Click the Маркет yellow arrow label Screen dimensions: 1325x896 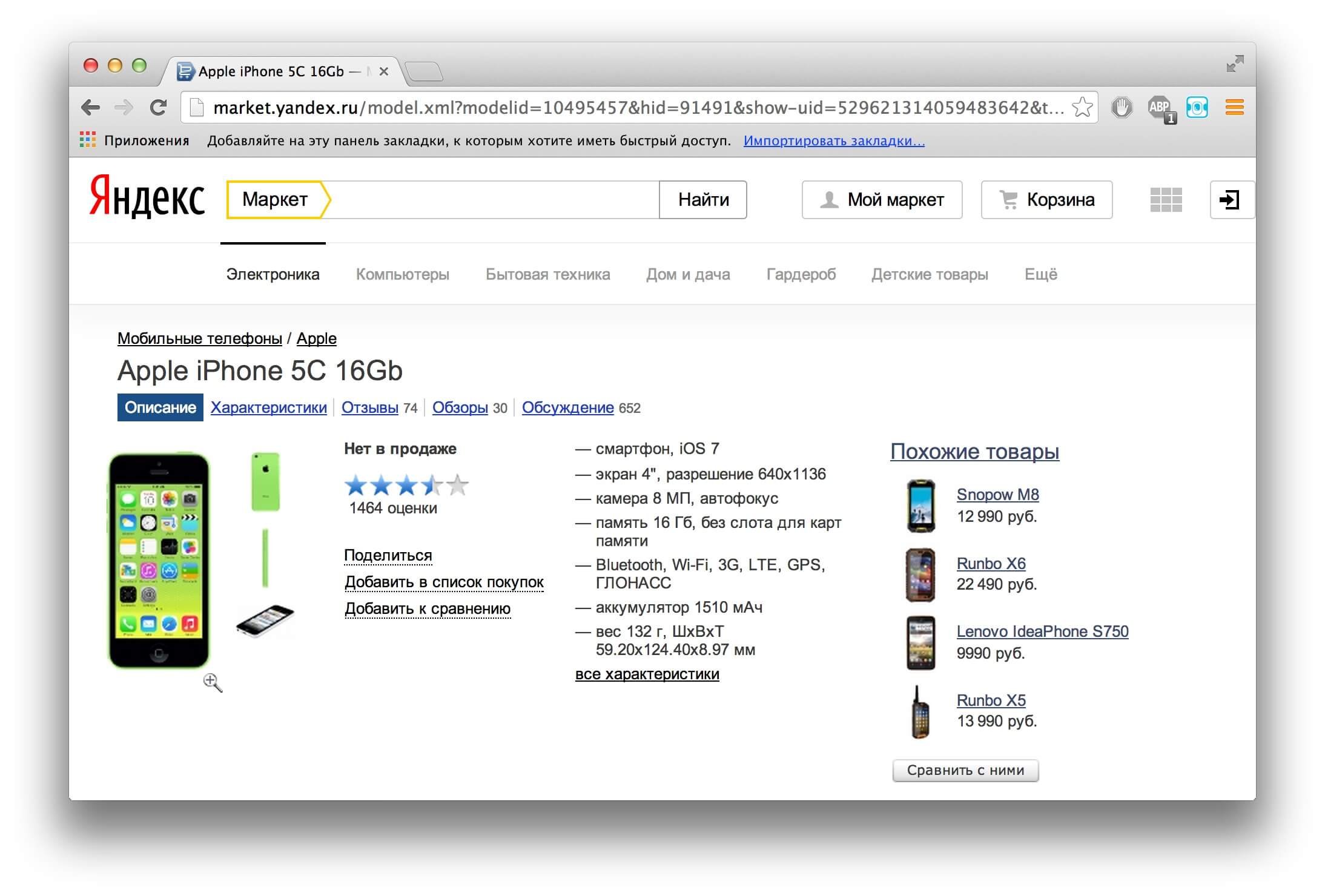coord(279,199)
